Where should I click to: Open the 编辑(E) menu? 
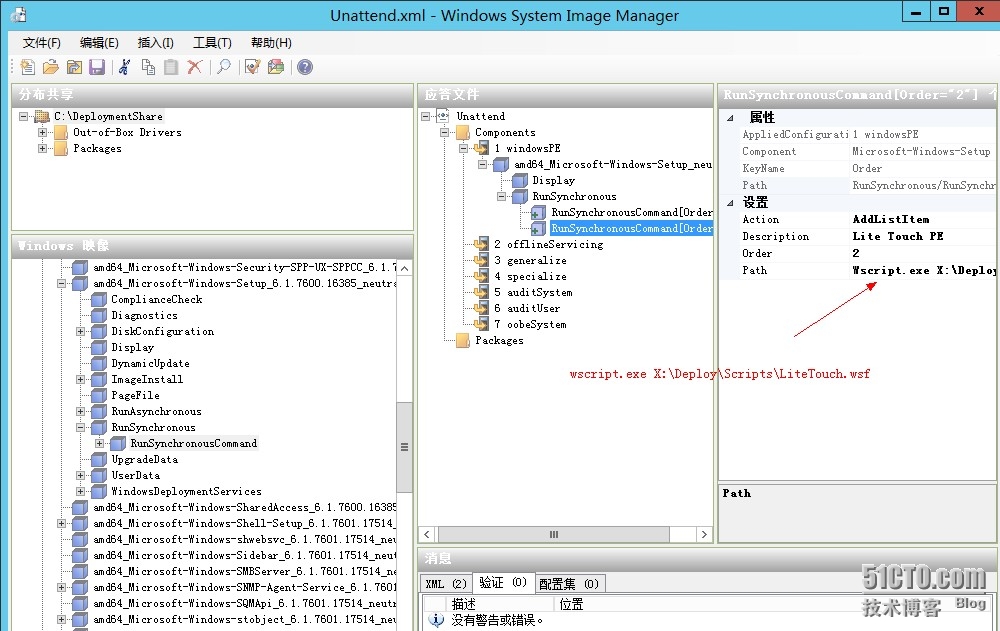click(99, 43)
